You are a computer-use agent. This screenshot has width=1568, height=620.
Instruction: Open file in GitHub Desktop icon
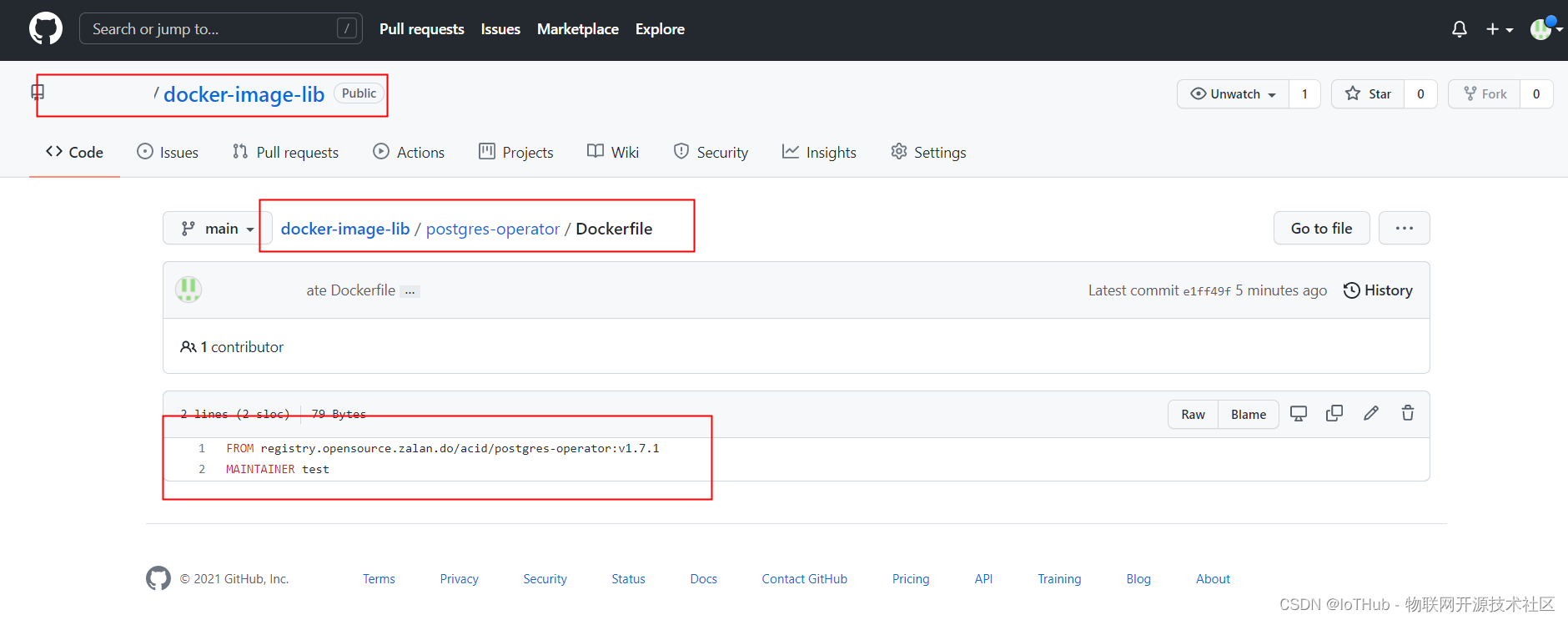tap(1299, 413)
